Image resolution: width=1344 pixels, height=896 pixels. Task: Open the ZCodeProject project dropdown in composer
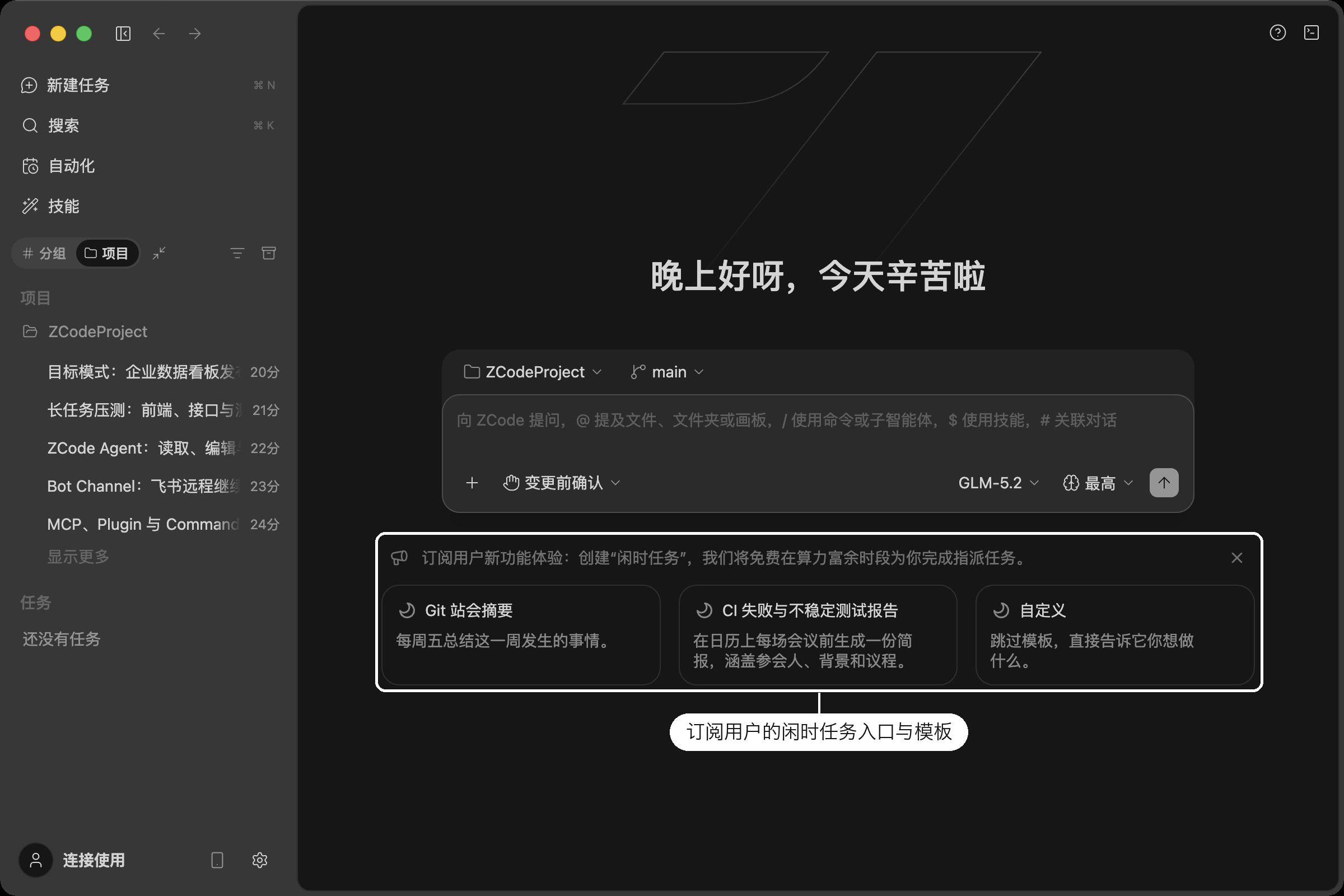[533, 372]
